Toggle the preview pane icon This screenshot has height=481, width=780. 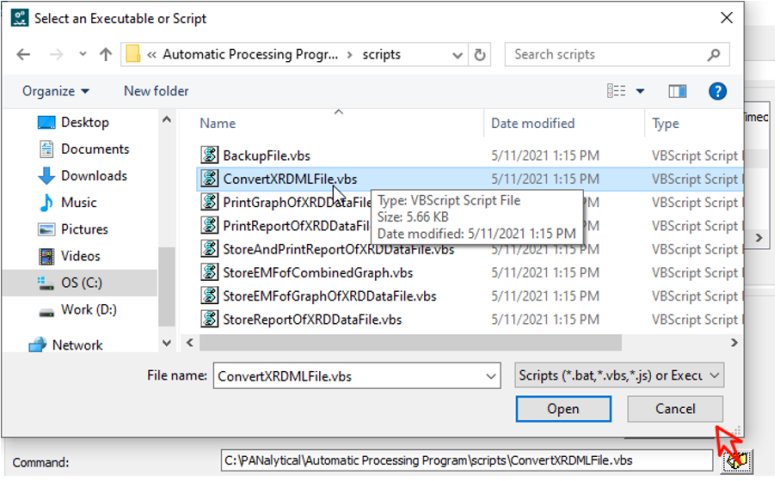point(678,91)
